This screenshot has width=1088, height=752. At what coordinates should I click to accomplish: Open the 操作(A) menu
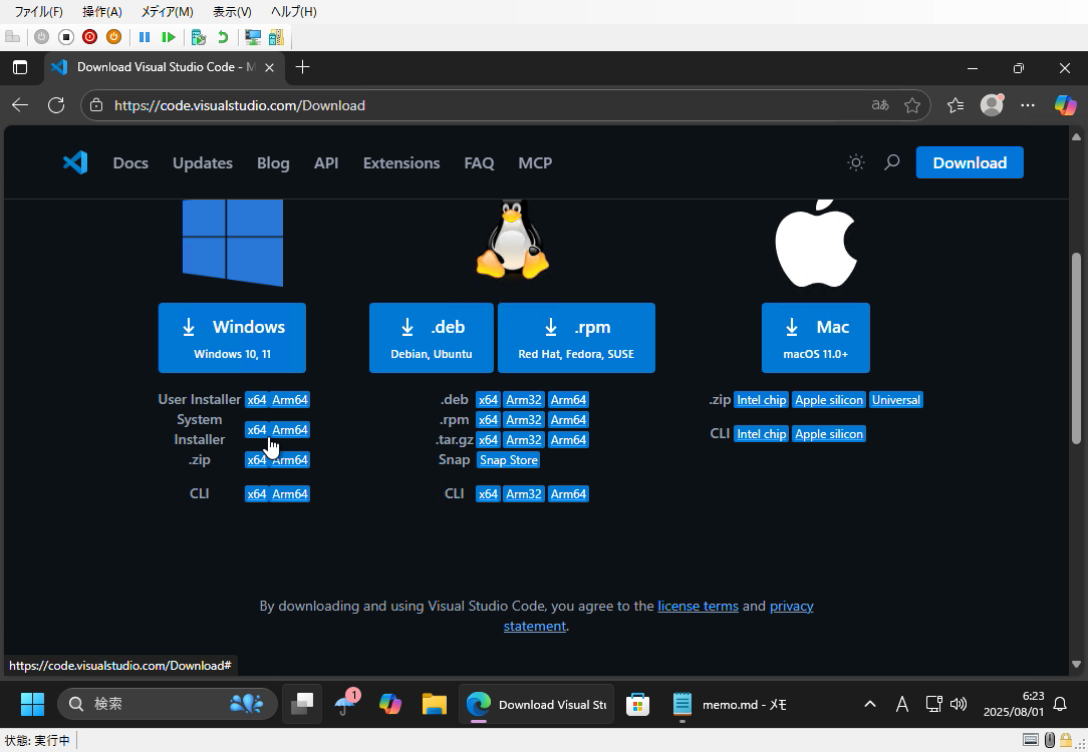pyautogui.click(x=102, y=12)
